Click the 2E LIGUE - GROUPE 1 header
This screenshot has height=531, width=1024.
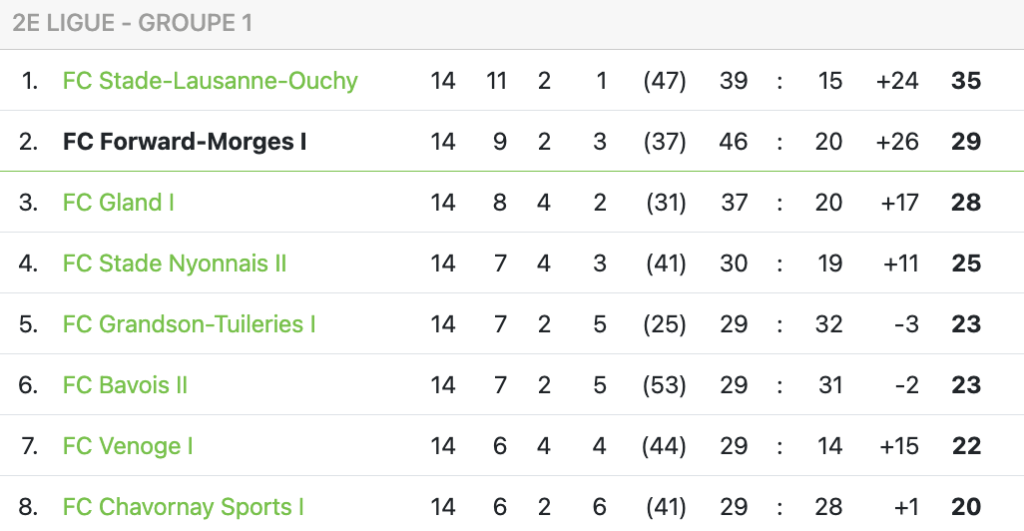(133, 23)
